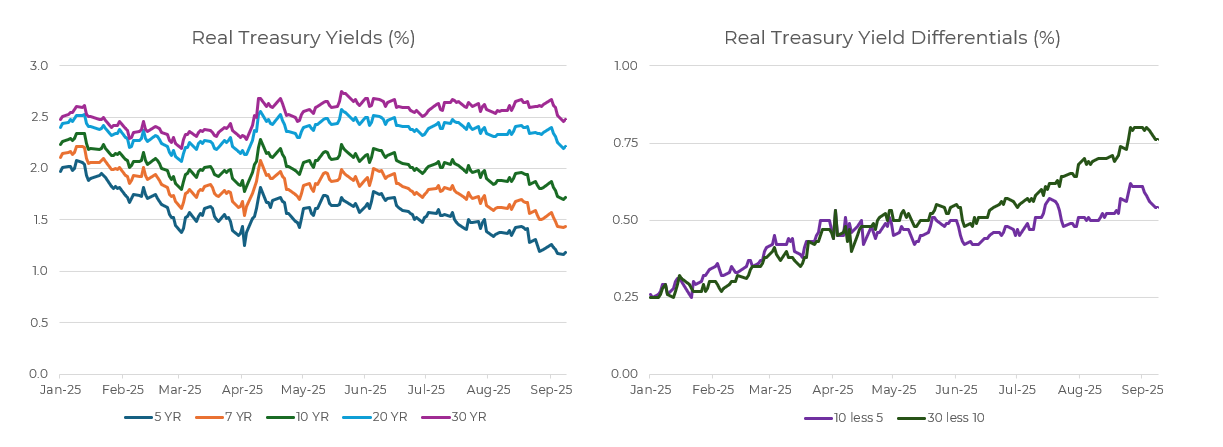
Task: Select the 1.5 label on the yields y-axis
Action: point(39,220)
